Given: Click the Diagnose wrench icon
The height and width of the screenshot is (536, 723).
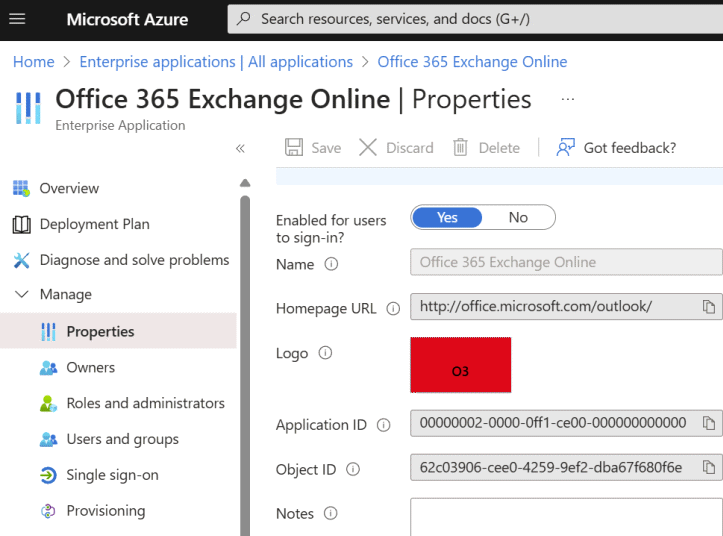Looking at the screenshot, I should (21, 260).
